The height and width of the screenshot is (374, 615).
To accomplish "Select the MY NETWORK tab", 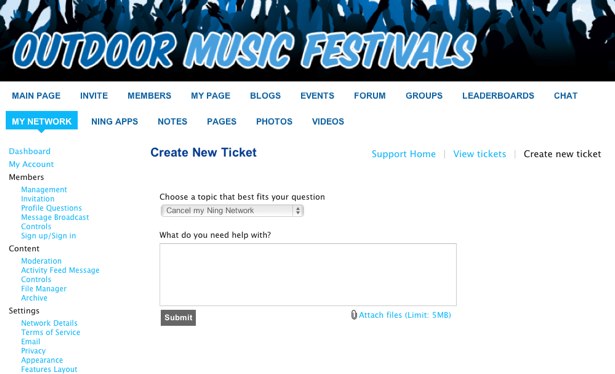I will (42, 121).
